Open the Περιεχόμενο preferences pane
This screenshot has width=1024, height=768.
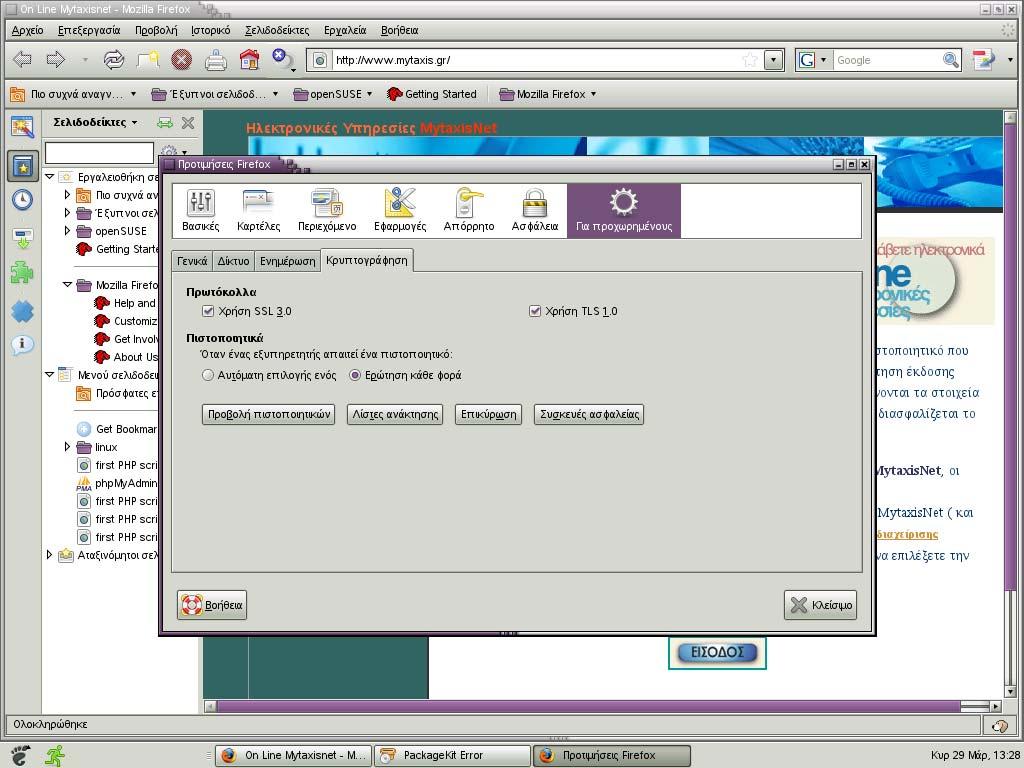click(327, 210)
